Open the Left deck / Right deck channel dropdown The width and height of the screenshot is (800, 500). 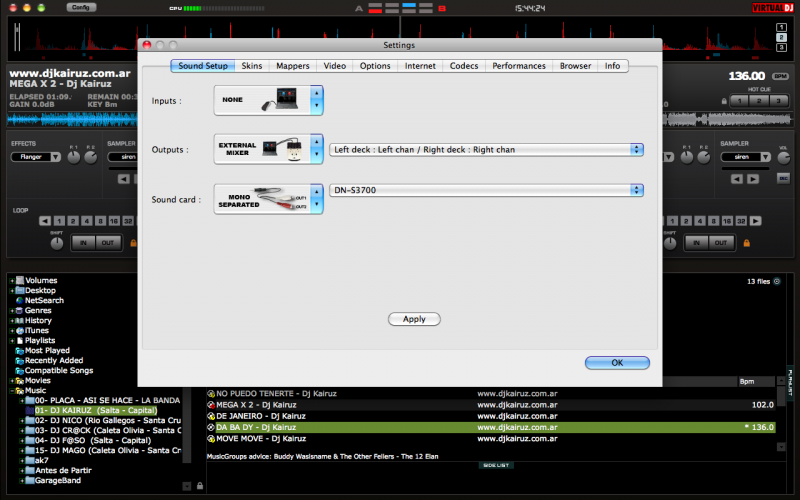coord(486,149)
